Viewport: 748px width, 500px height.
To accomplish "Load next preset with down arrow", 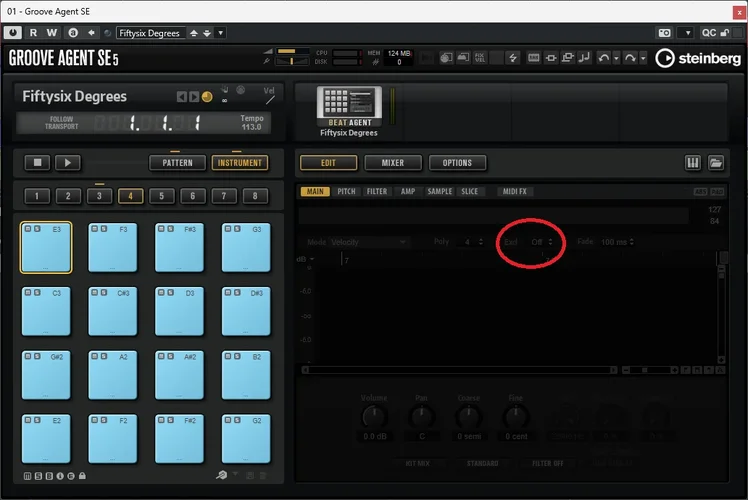I will tap(207, 33).
